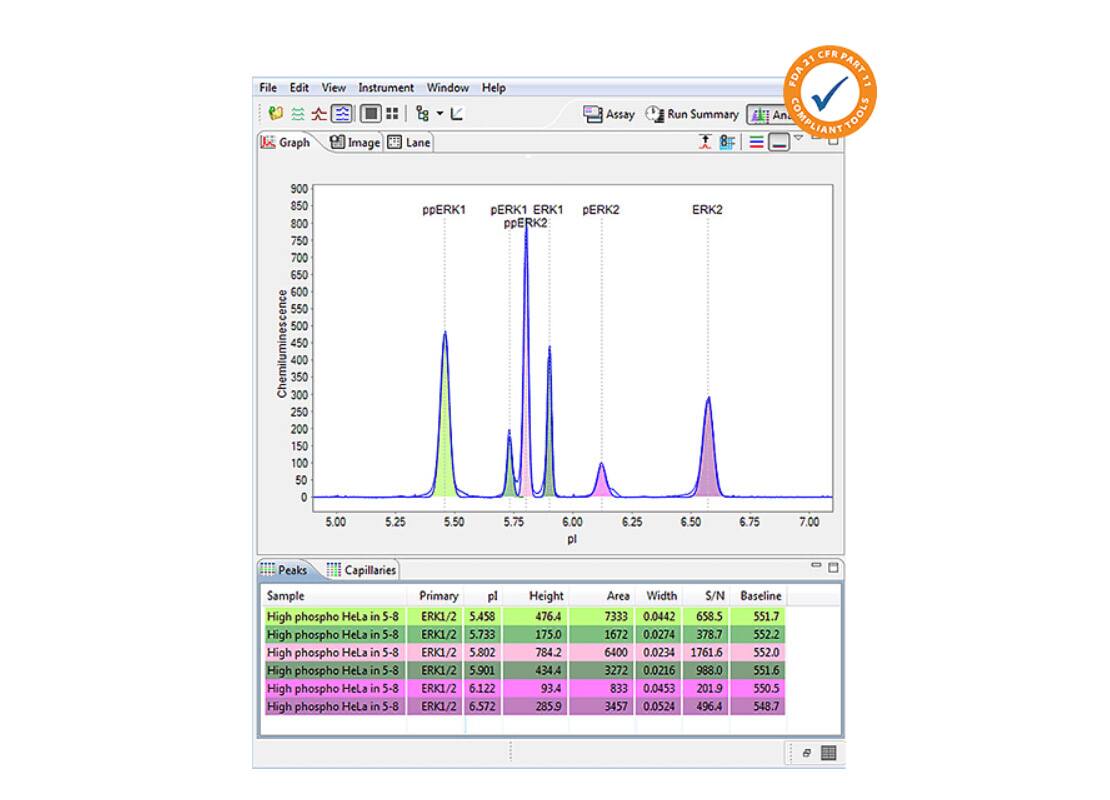The width and height of the screenshot is (1110, 800).
Task: Click the axis scale toolbar icon
Action: tap(457, 113)
